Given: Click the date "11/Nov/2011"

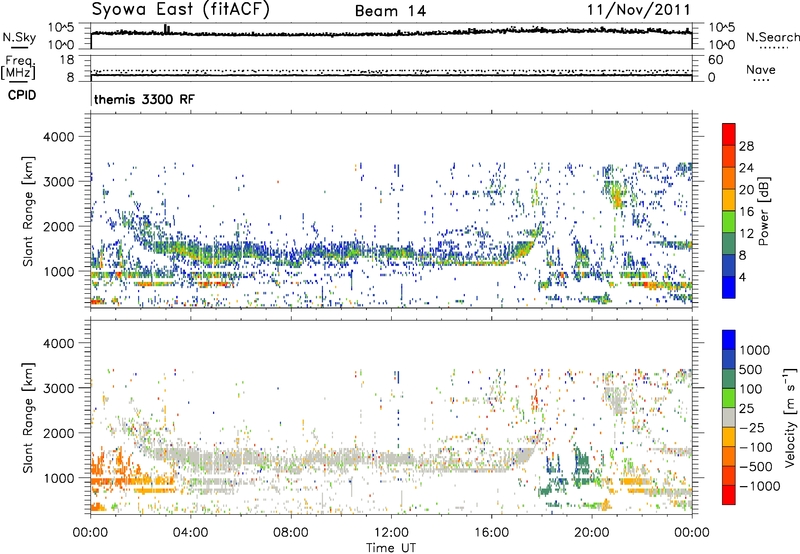Looking at the screenshot, I should point(638,10).
